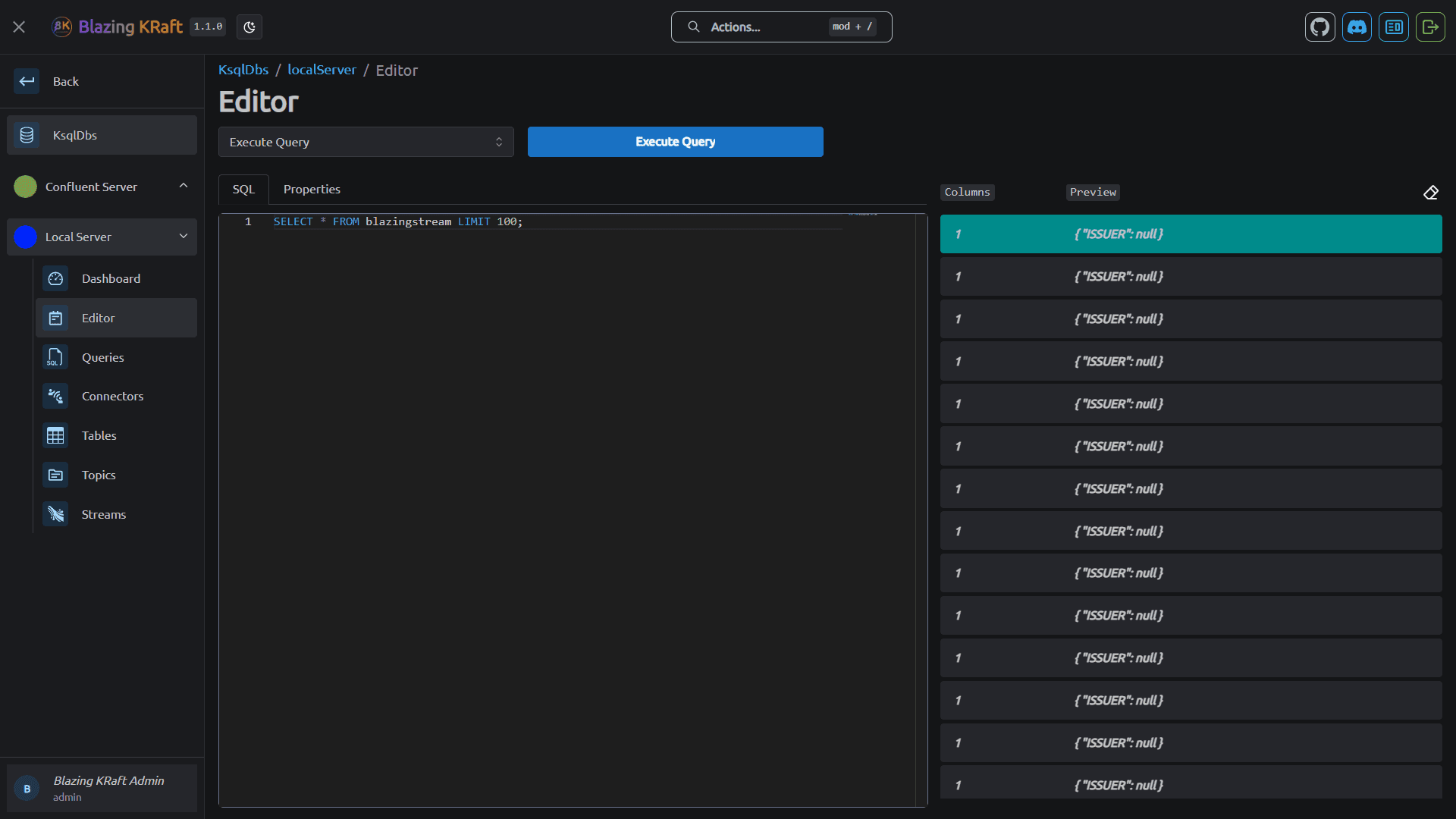The height and width of the screenshot is (819, 1456).
Task: Click the Confluent Server green avatar
Action: click(25, 187)
